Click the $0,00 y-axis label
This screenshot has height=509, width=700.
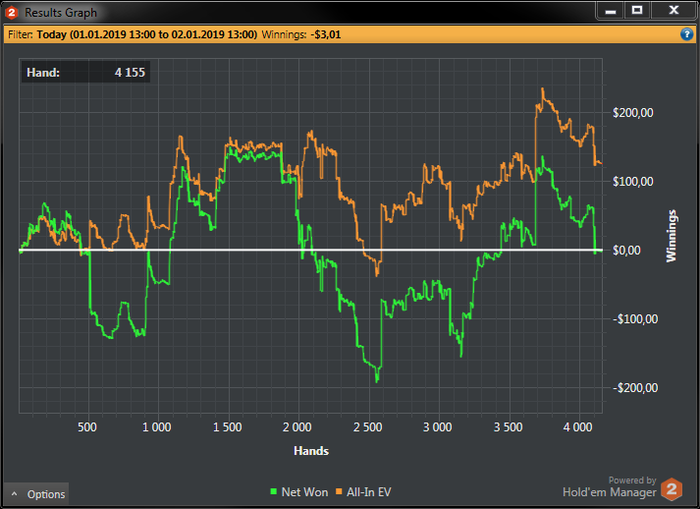click(626, 250)
